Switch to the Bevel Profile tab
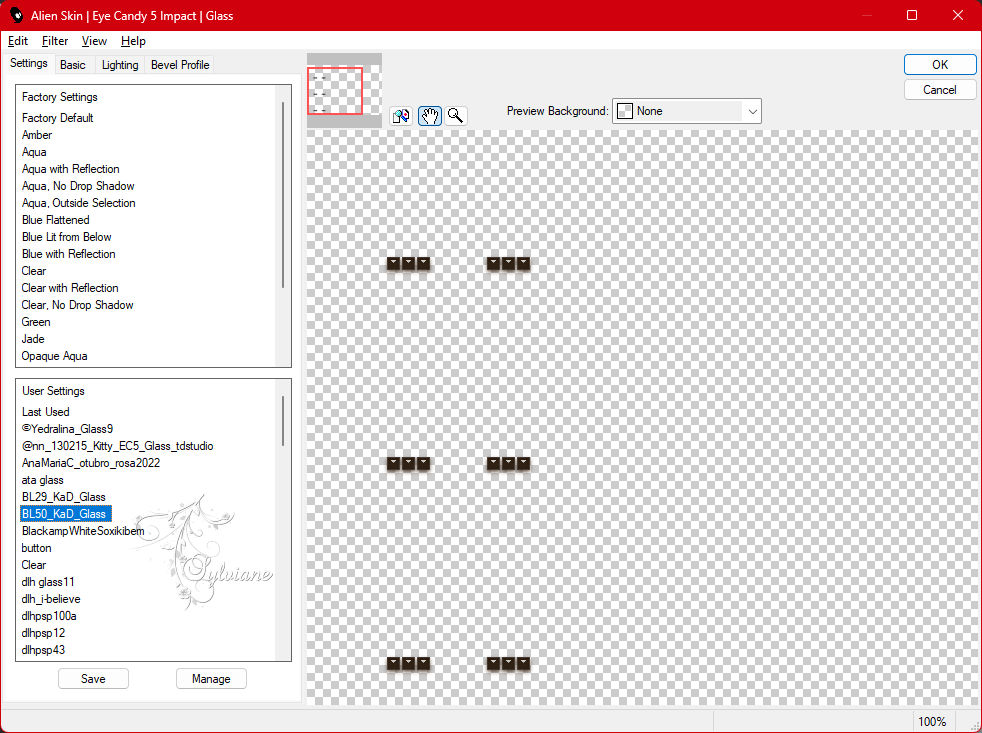The image size is (982, 733). tap(180, 65)
